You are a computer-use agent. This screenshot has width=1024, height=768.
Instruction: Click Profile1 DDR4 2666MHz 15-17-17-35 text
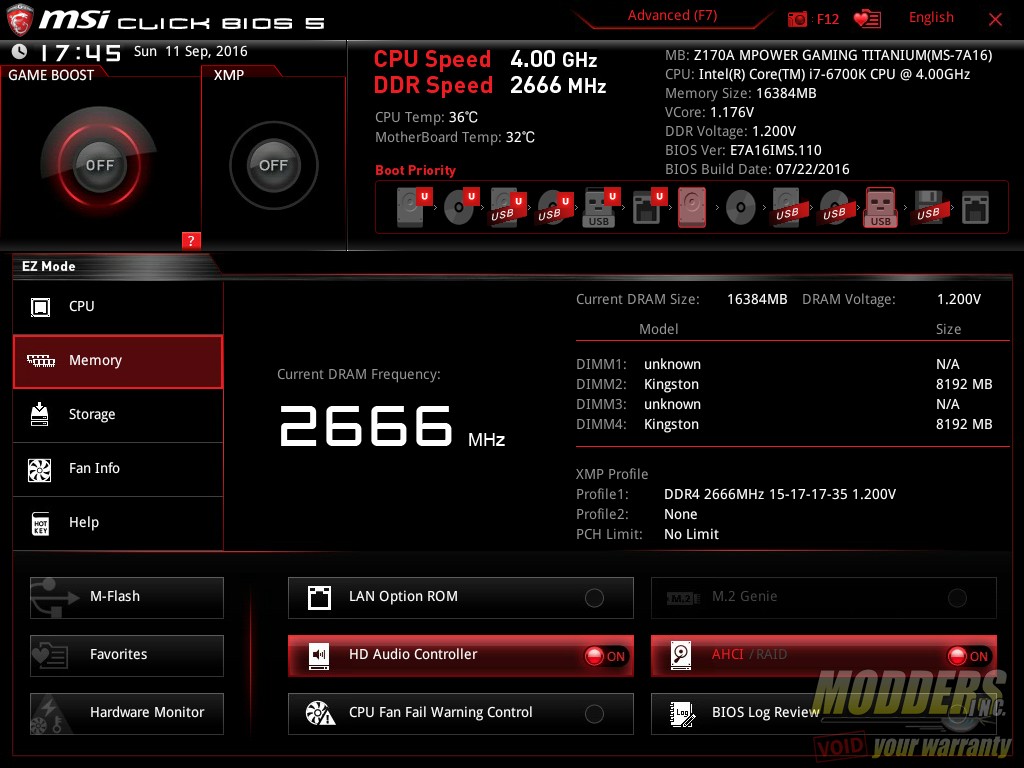coord(780,494)
